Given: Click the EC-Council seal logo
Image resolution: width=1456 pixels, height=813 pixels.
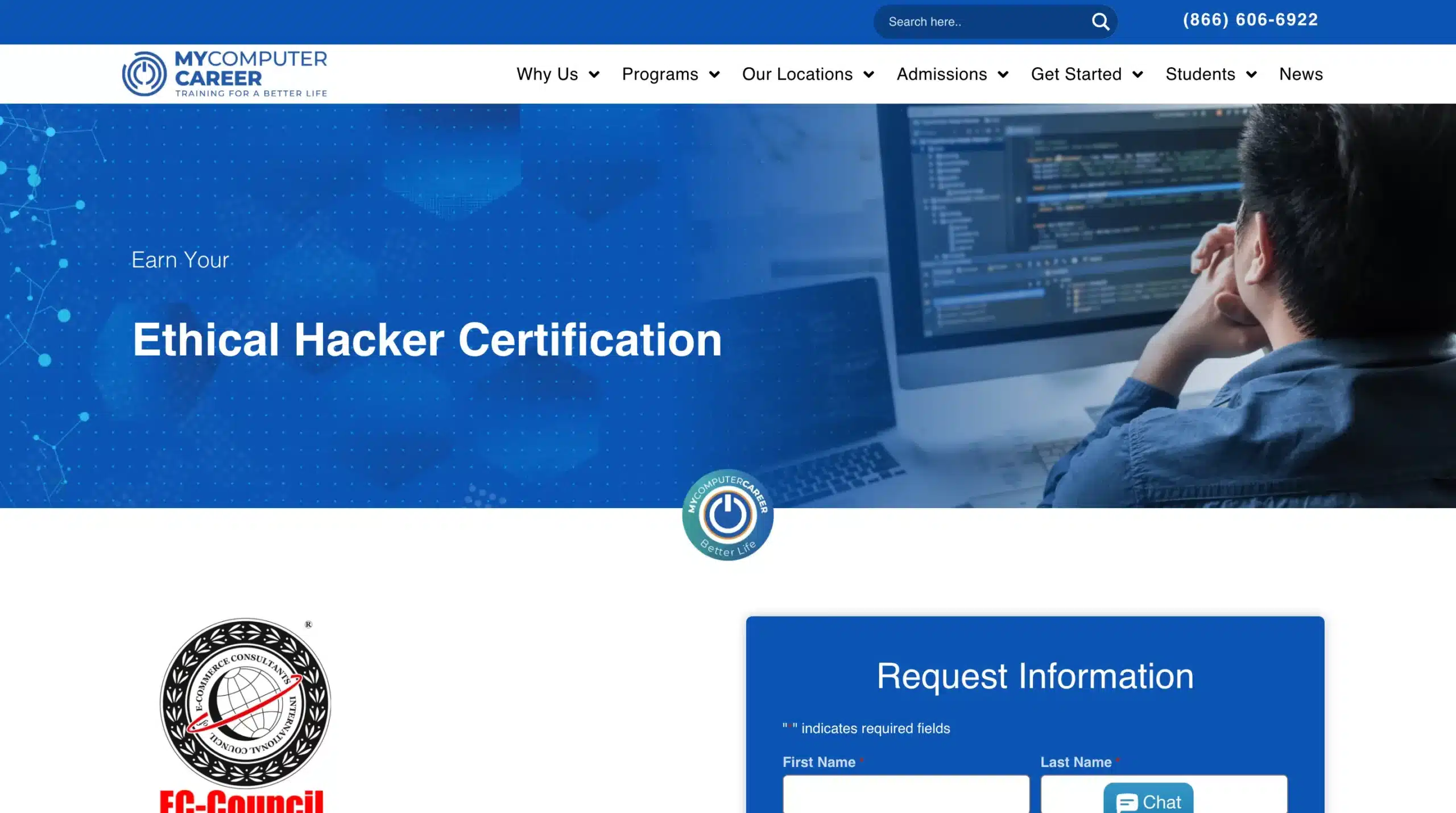Looking at the screenshot, I should coord(245,703).
